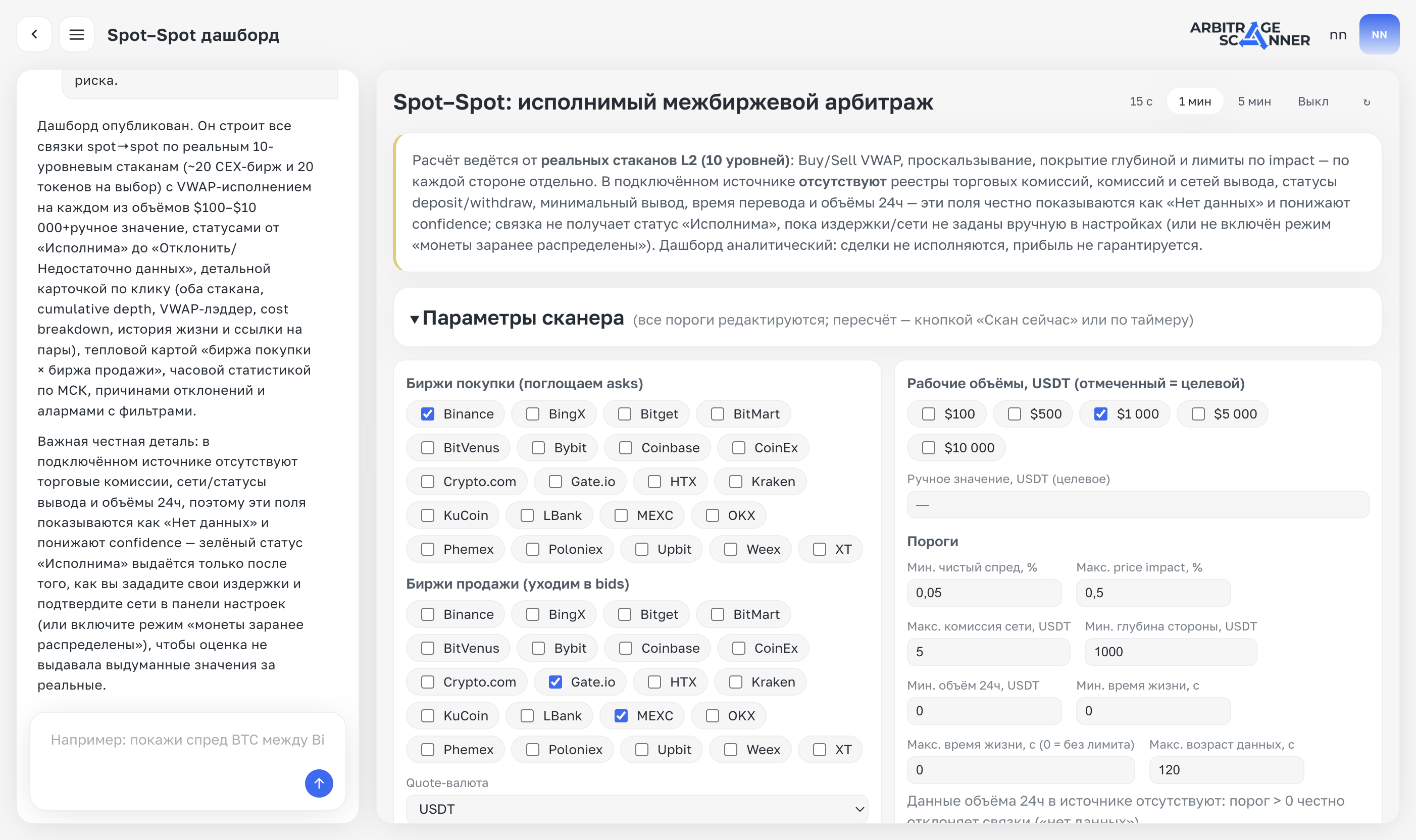Select the 5 мин refresh interval
The height and width of the screenshot is (840, 1416).
[1254, 101]
